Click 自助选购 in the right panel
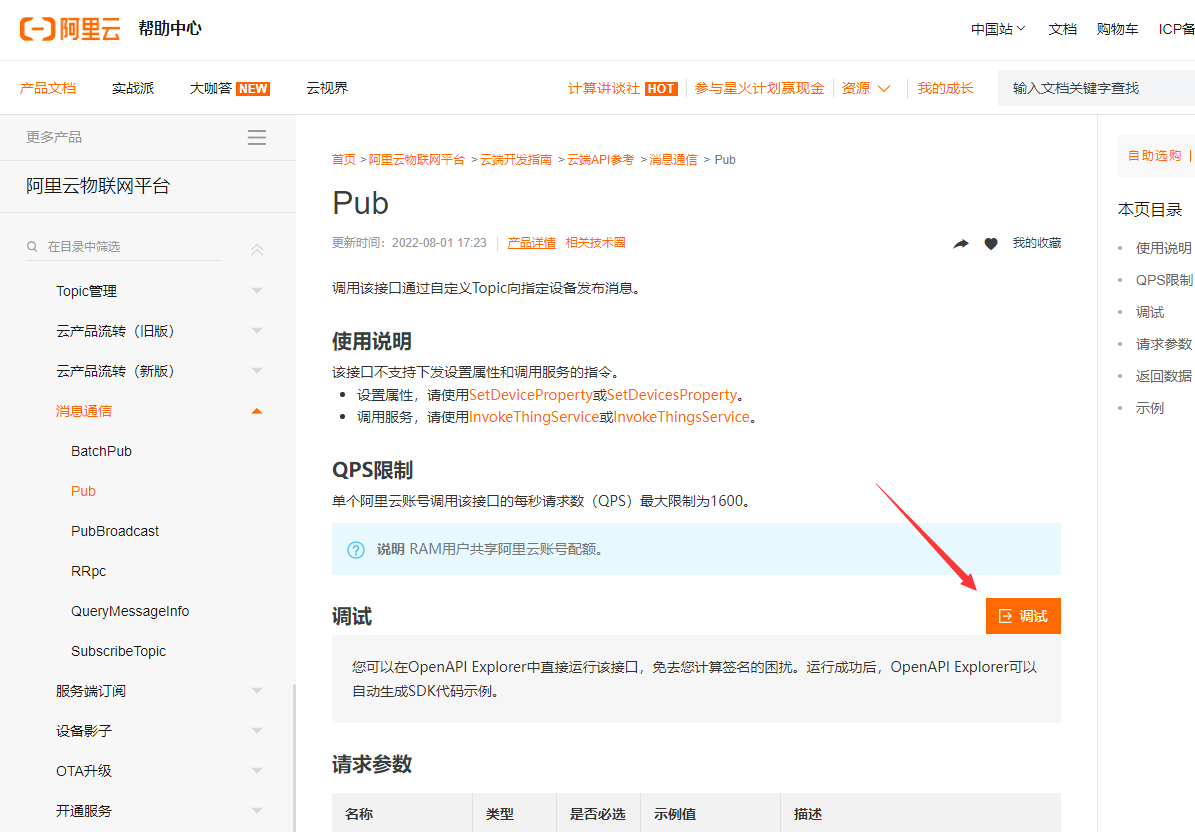Screen dimensions: 1195x832 [x=1154, y=155]
